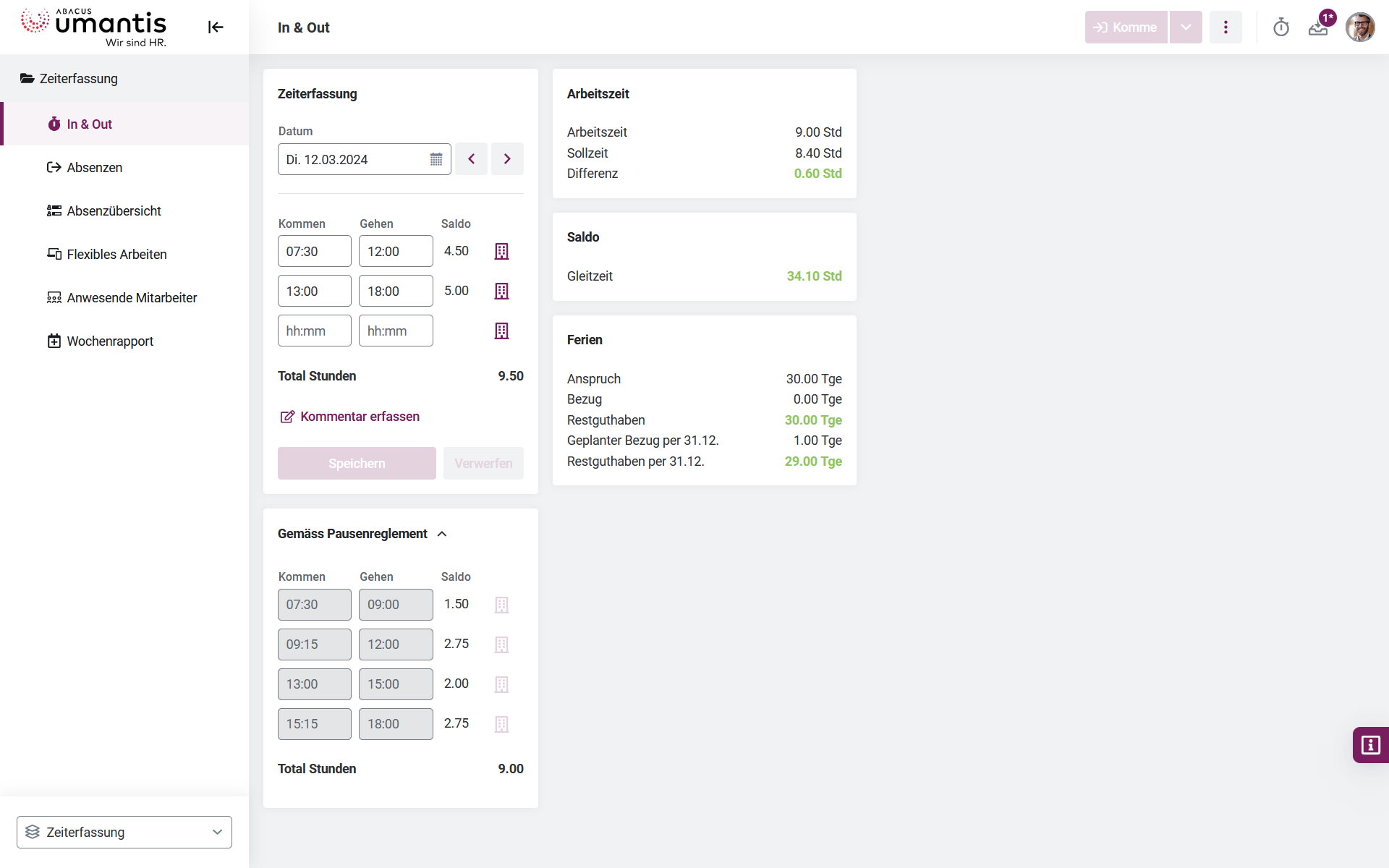1389x868 pixels.
Task: Select Absenzen in the sidebar
Action: pos(94,167)
